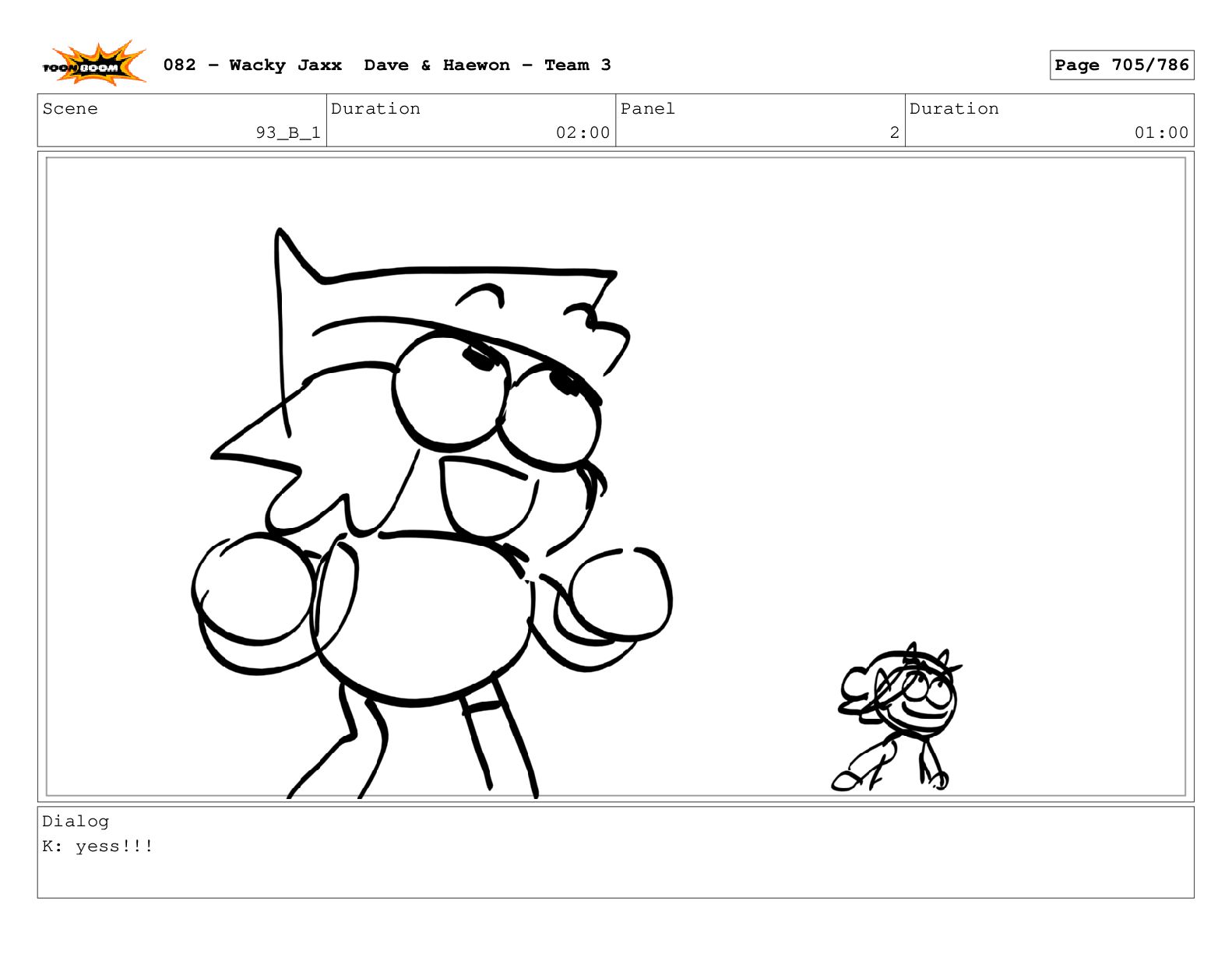Click the Toon Boom logo
This screenshot has width=1232, height=954.
pyautogui.click(x=94, y=64)
